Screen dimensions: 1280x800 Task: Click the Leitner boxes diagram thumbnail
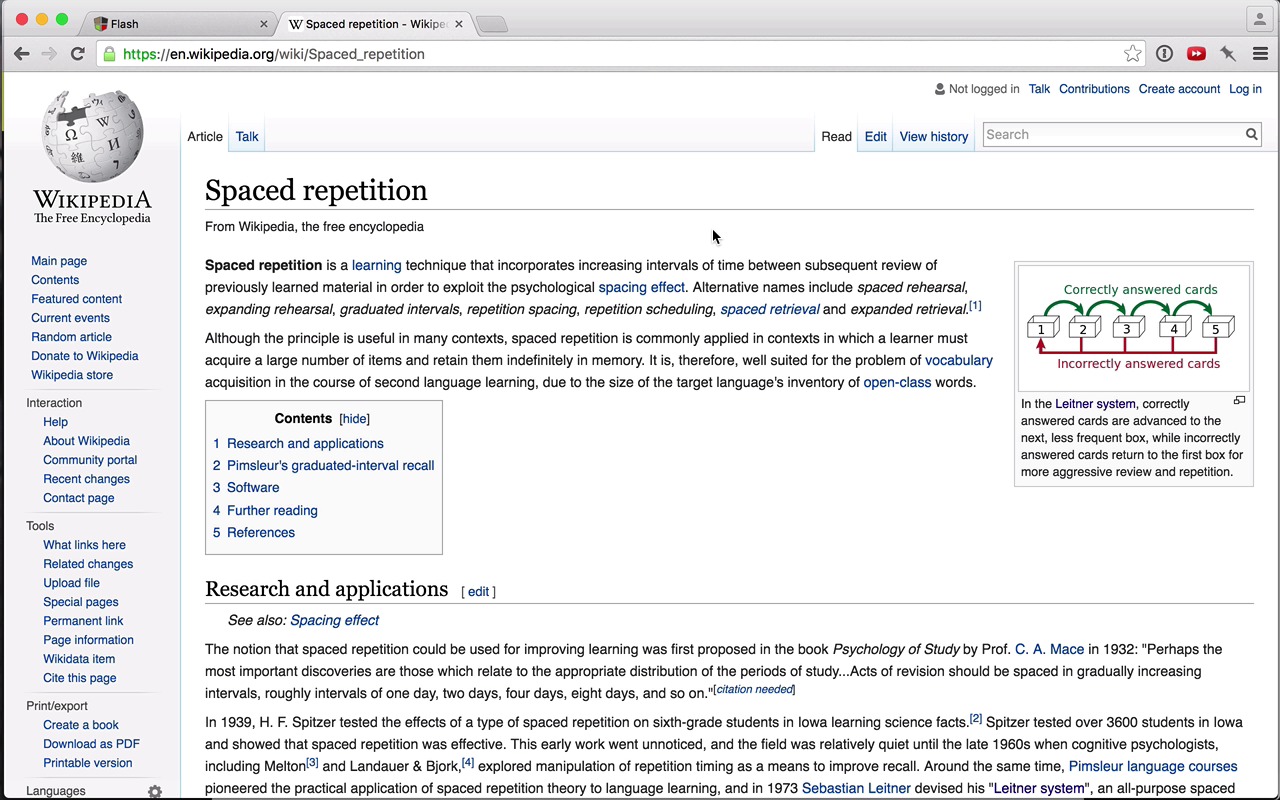[x=1134, y=328]
